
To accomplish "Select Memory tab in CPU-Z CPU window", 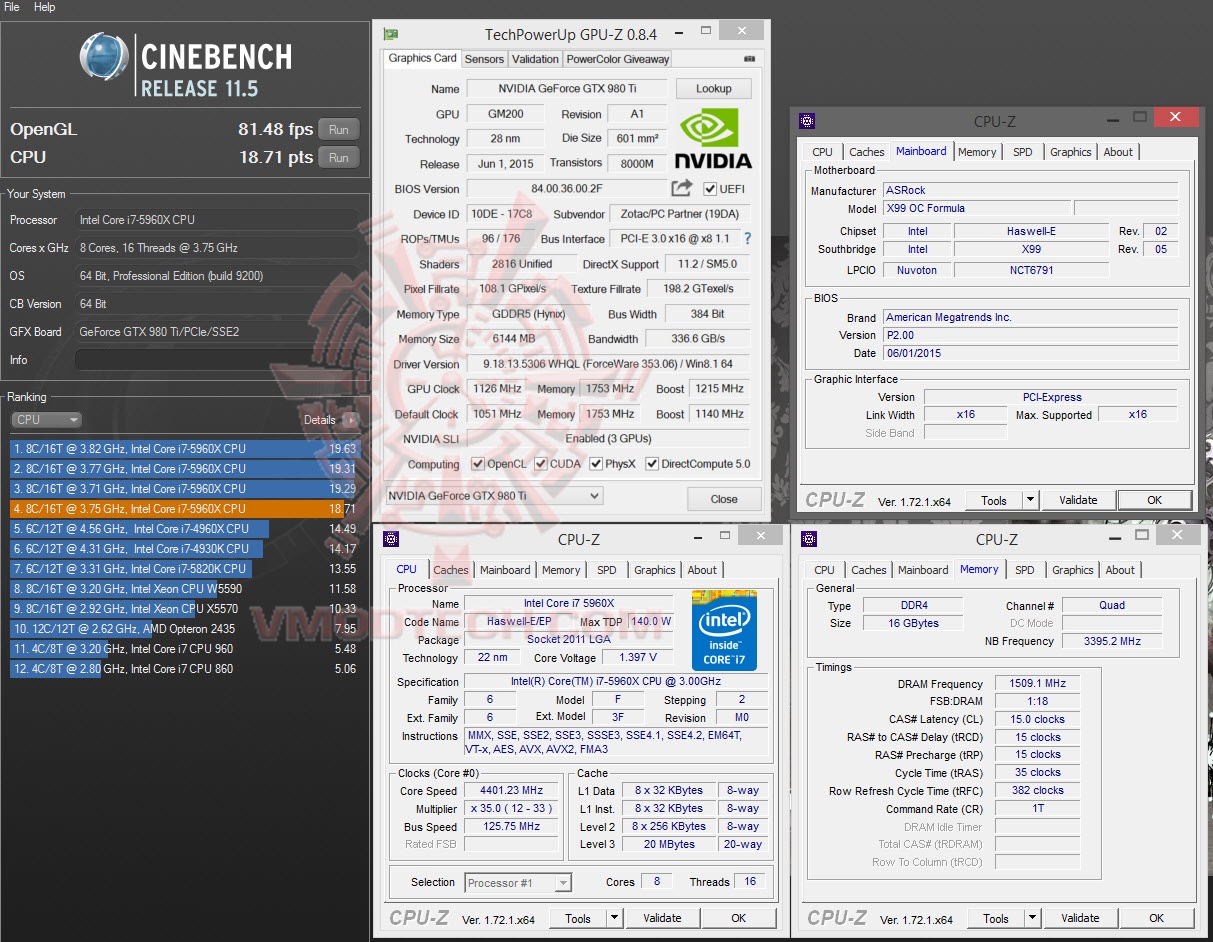I will coord(561,570).
